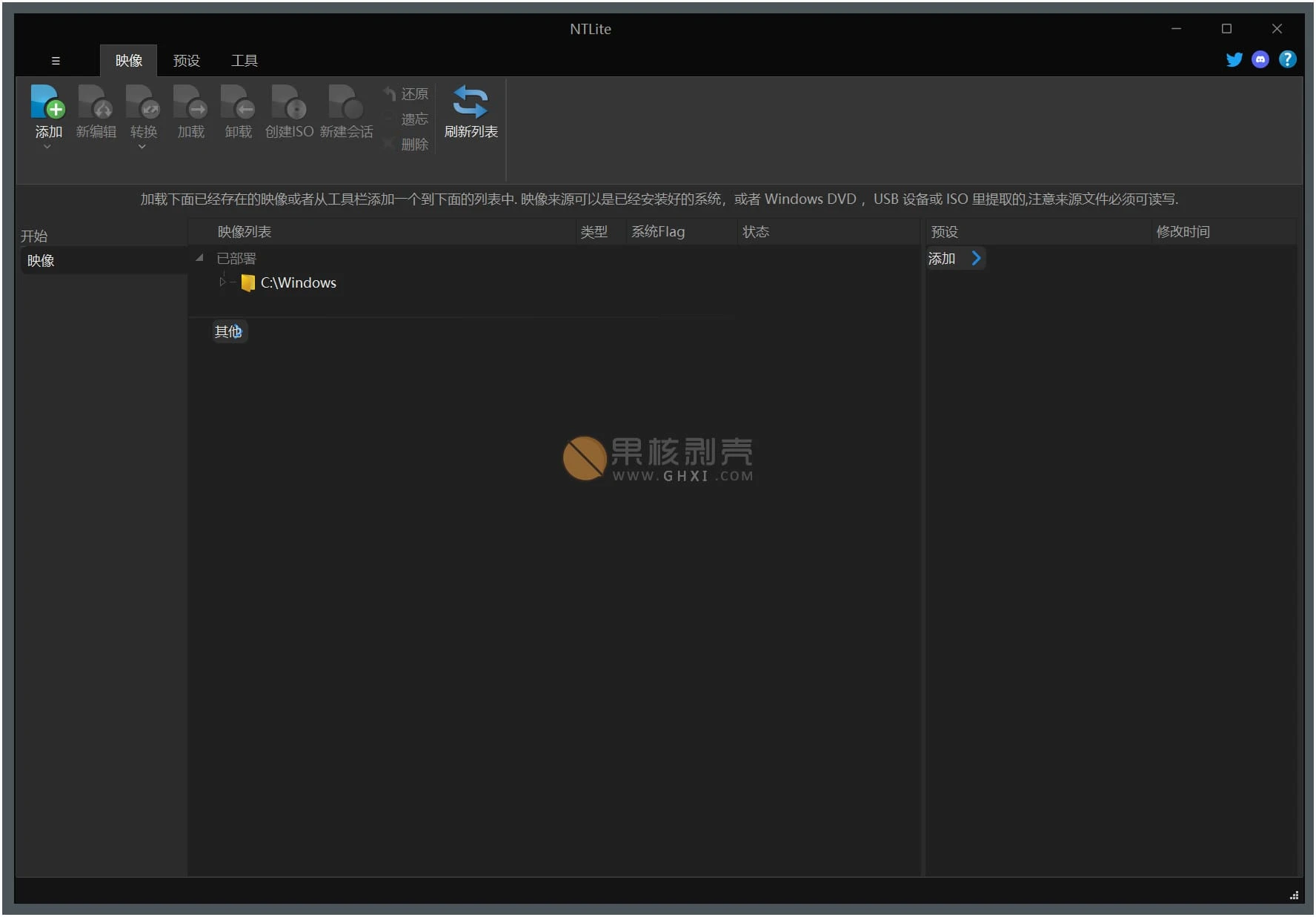Switch to the 预设 tab
Image resolution: width=1316 pixels, height=917 pixels.
click(x=187, y=61)
